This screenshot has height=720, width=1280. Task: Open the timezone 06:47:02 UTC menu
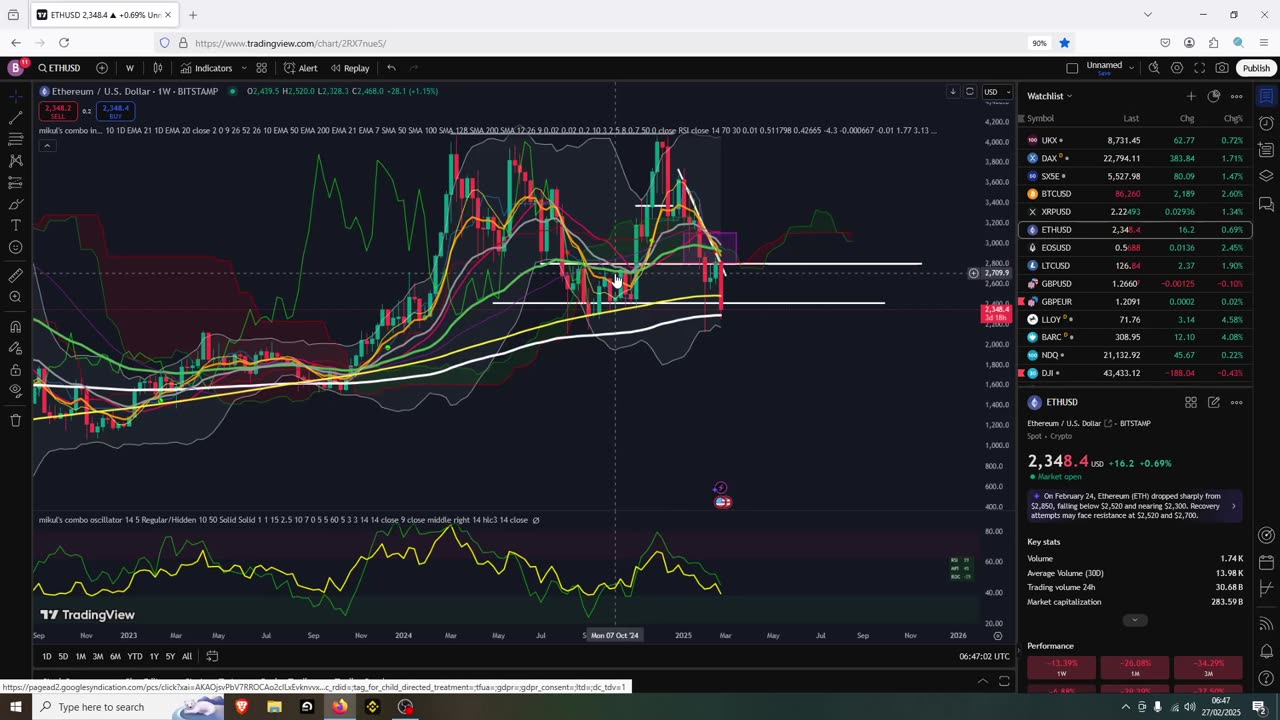pos(984,656)
